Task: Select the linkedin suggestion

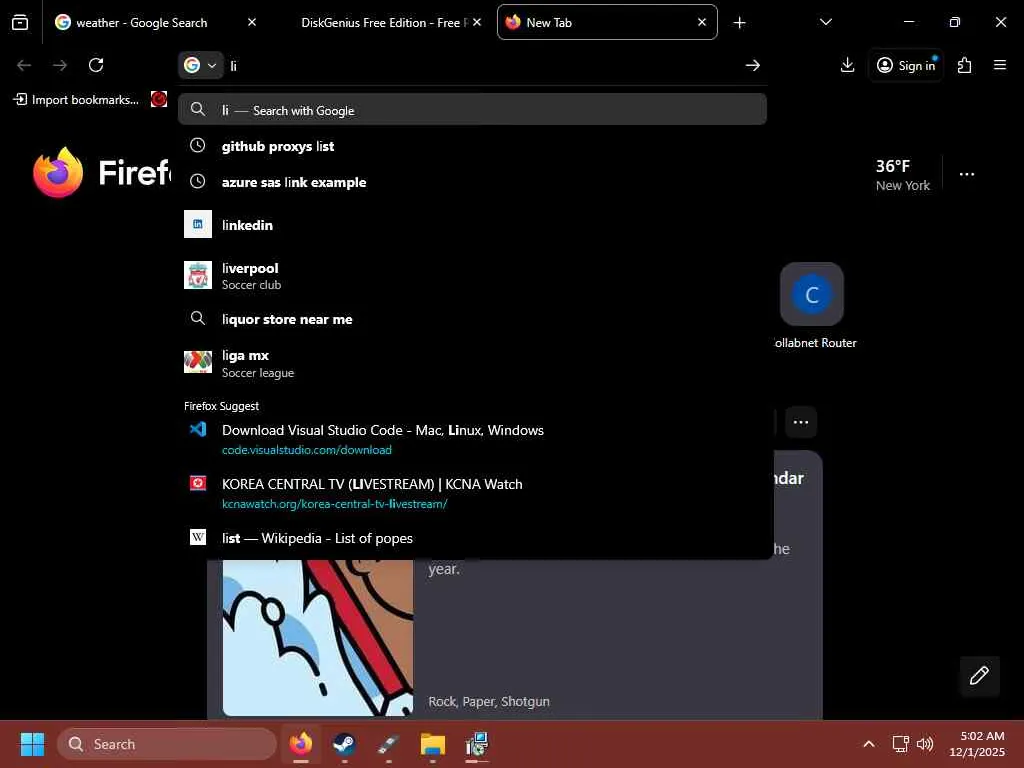Action: [472, 225]
